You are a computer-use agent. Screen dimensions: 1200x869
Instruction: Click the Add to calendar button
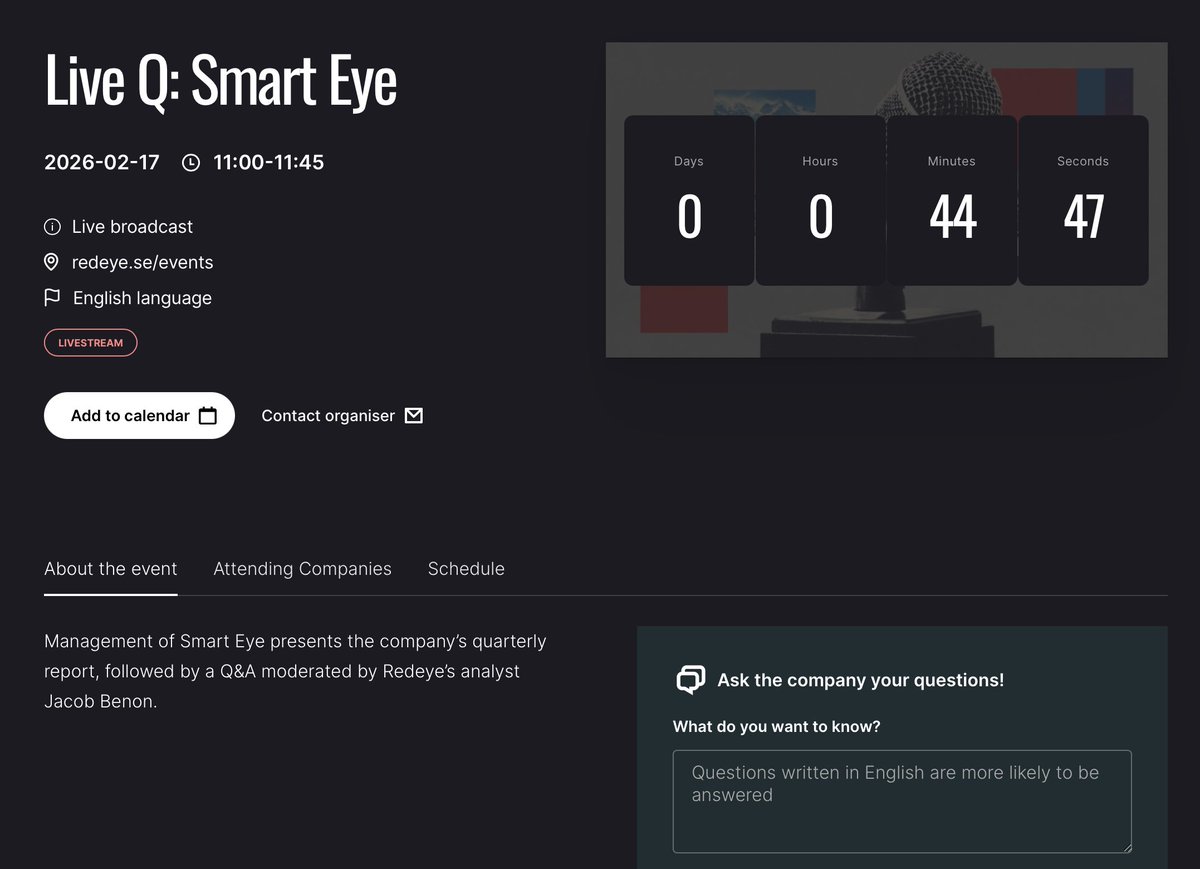click(x=139, y=415)
